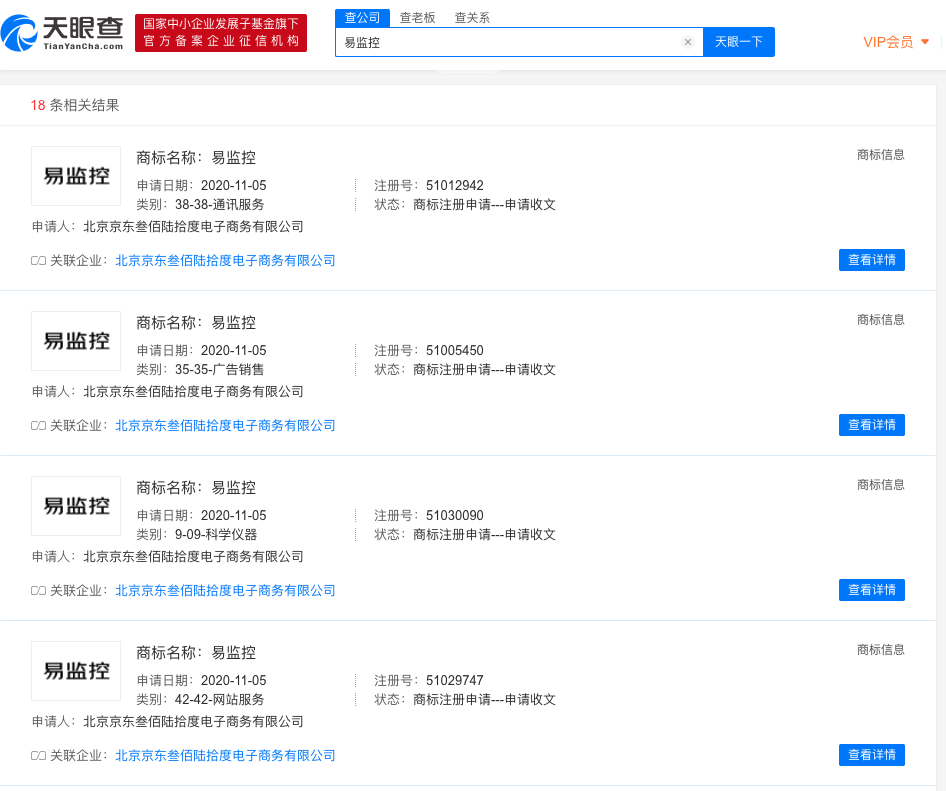Clear the search field with the X icon
This screenshot has height=791, width=946.
tap(687, 42)
